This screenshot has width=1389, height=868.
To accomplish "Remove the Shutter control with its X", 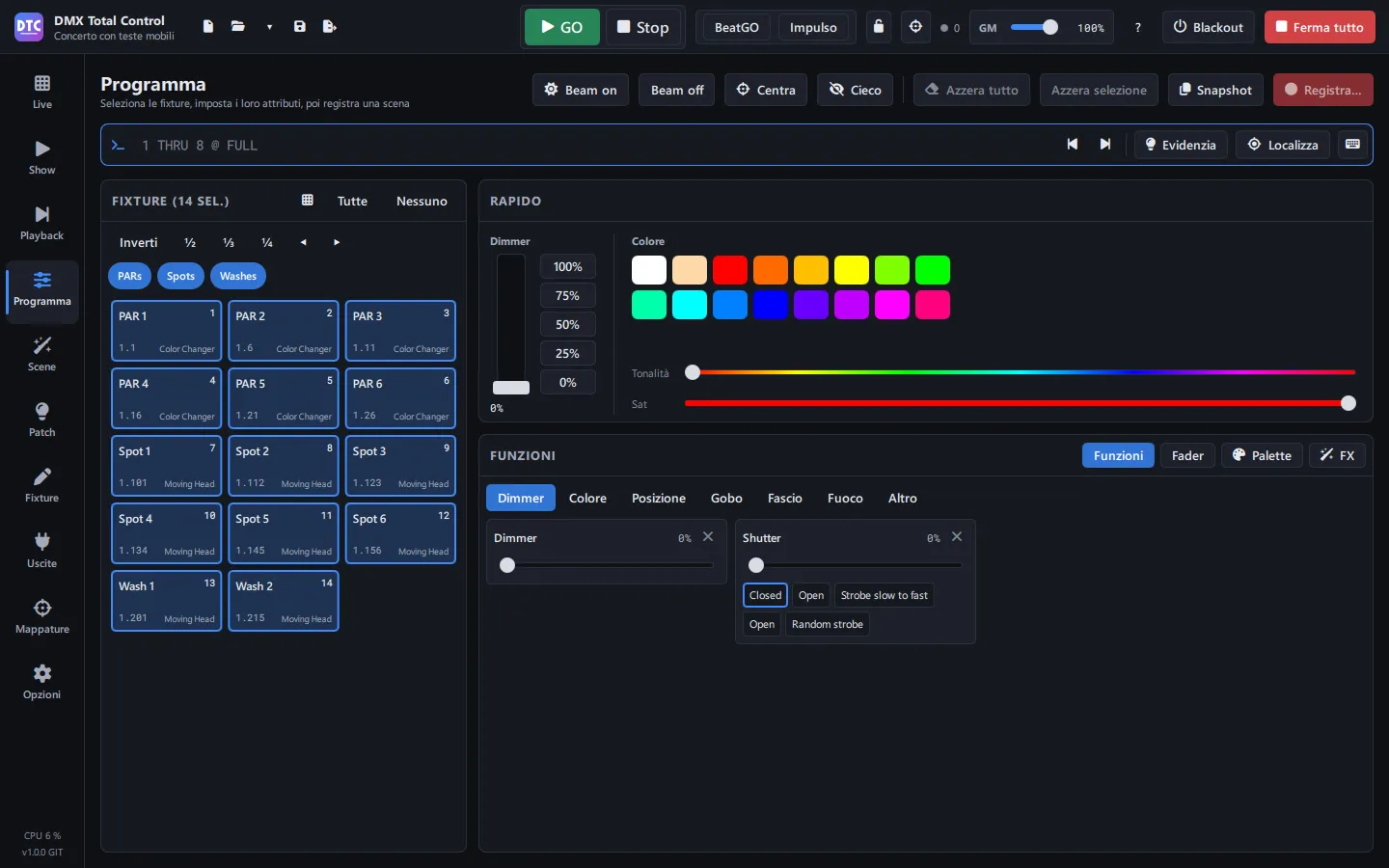I will [x=957, y=537].
